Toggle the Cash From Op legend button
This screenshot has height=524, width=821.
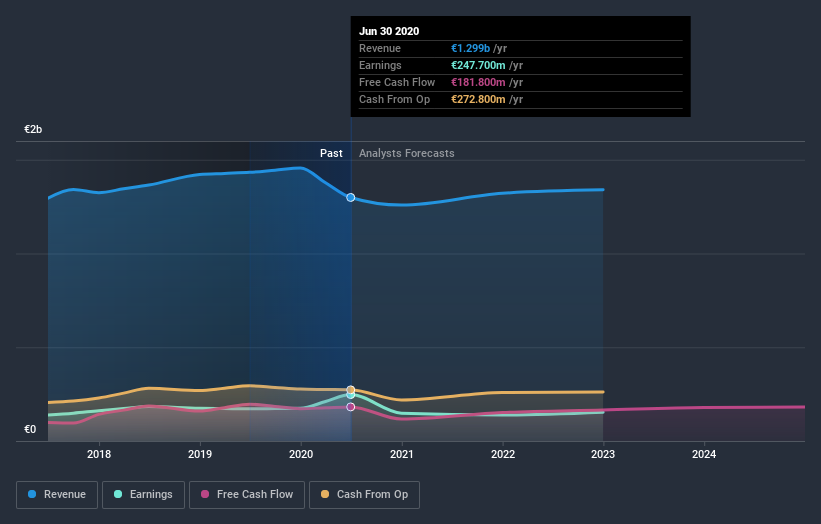pos(364,495)
